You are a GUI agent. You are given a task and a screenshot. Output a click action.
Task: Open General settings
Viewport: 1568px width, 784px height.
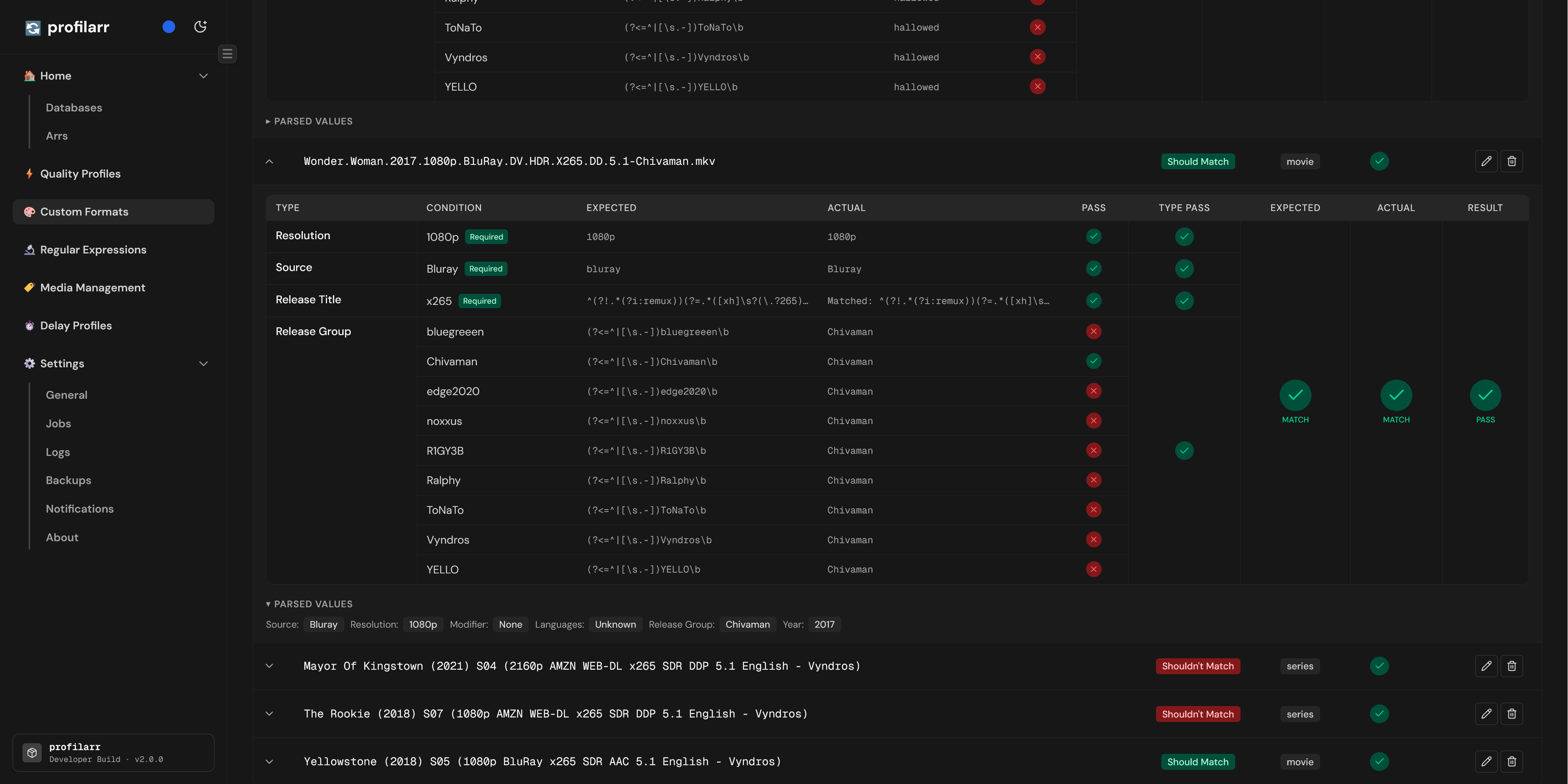[66, 395]
